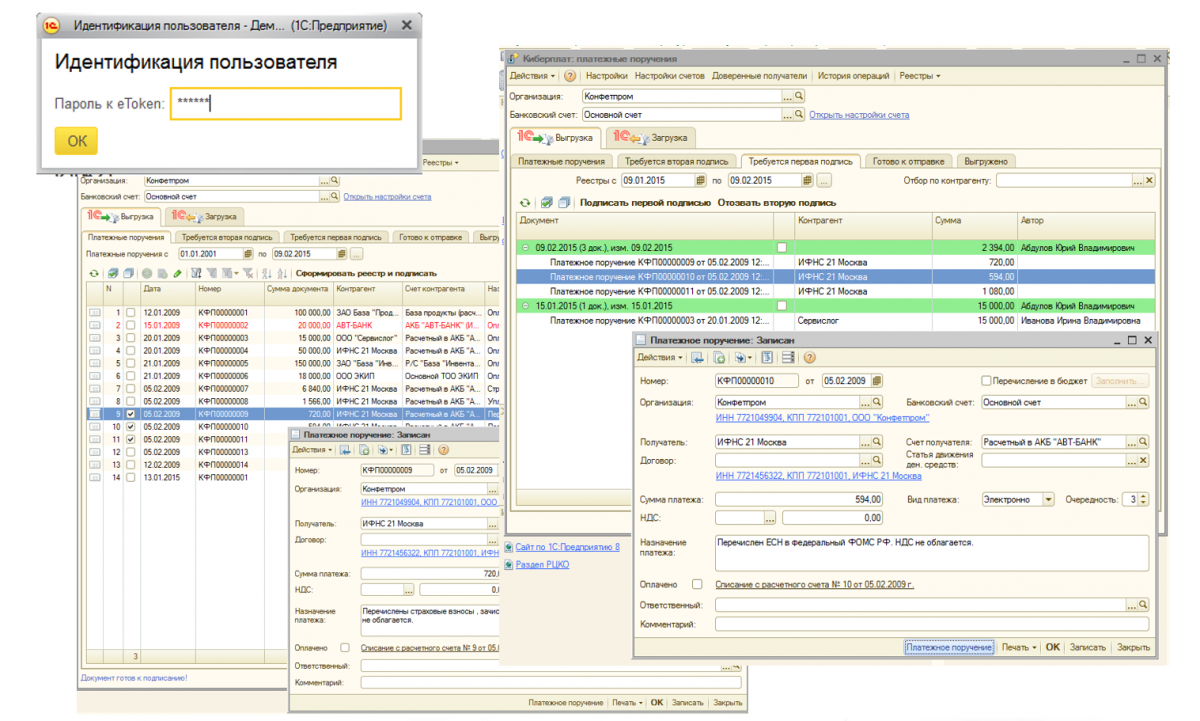This screenshot has width=1200, height=721.
Task: Click magnifier icon next to Получатель ИФНС 21 Москва
Action: pyautogui.click(x=876, y=442)
